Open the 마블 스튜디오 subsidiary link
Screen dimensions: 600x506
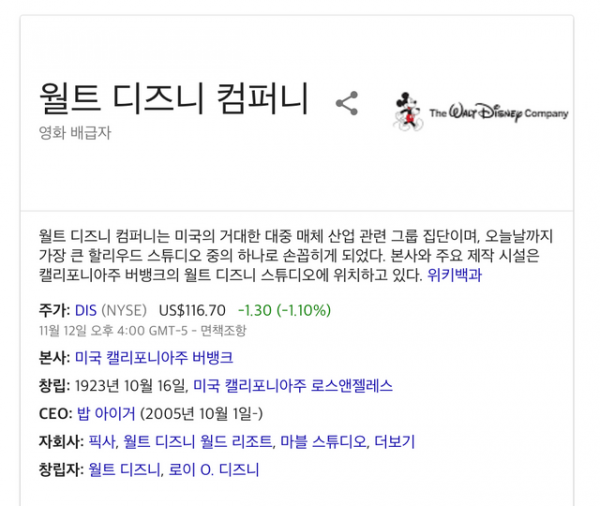click(x=323, y=442)
